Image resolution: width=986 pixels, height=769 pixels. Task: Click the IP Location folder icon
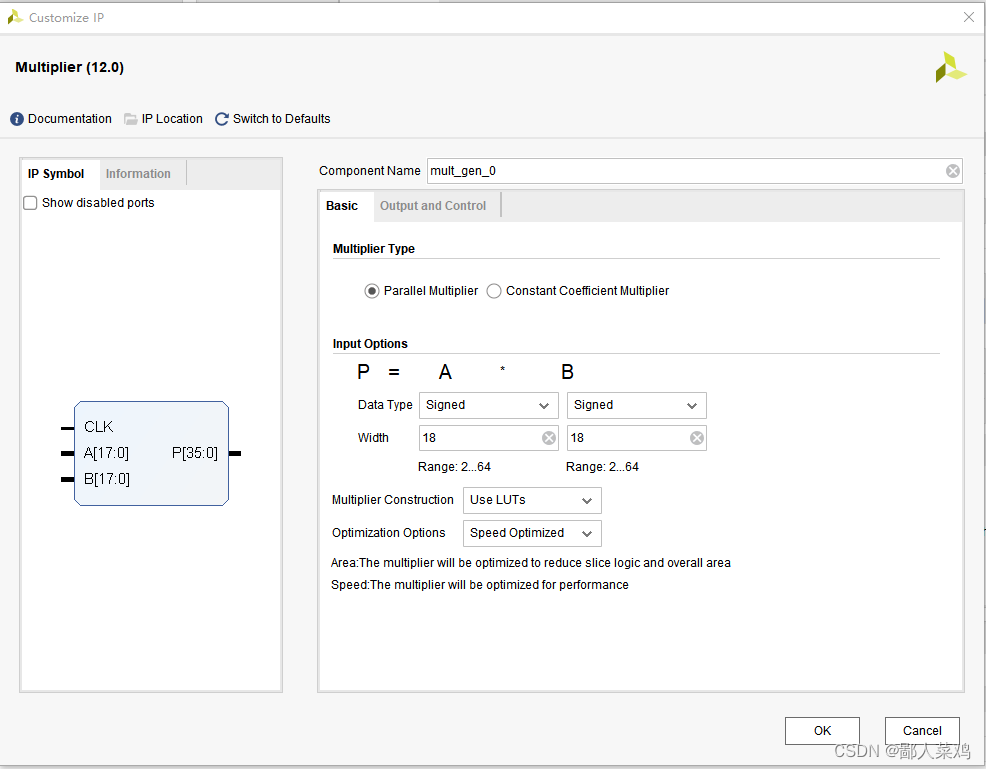pos(131,119)
